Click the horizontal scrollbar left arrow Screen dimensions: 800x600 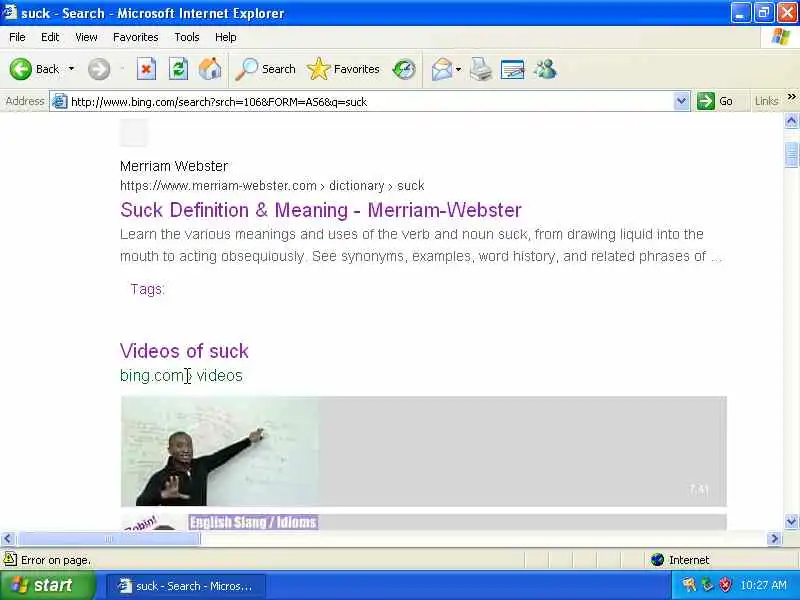(x=8, y=538)
